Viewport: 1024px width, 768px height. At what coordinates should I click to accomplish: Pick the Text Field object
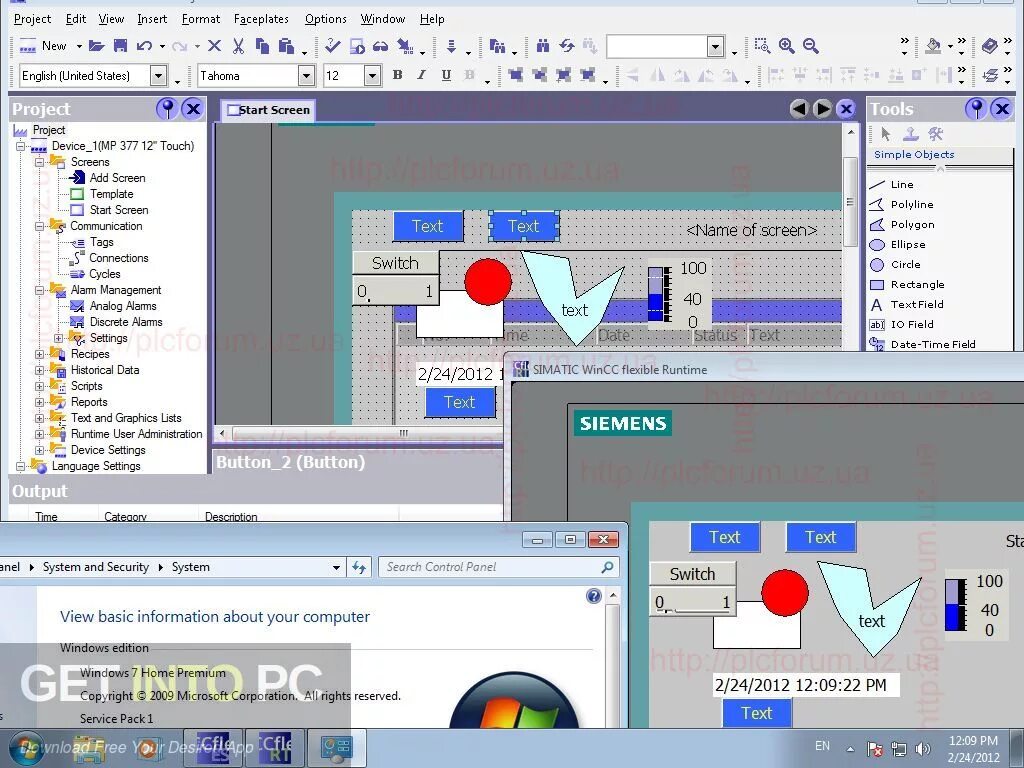click(x=917, y=304)
